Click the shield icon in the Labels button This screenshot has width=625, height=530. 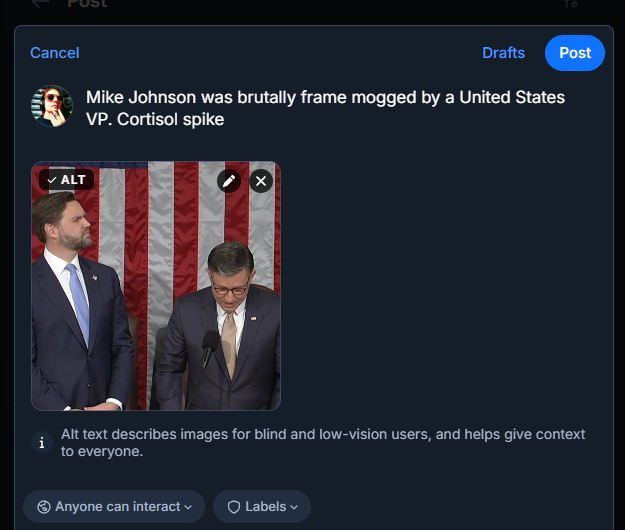tap(234, 507)
